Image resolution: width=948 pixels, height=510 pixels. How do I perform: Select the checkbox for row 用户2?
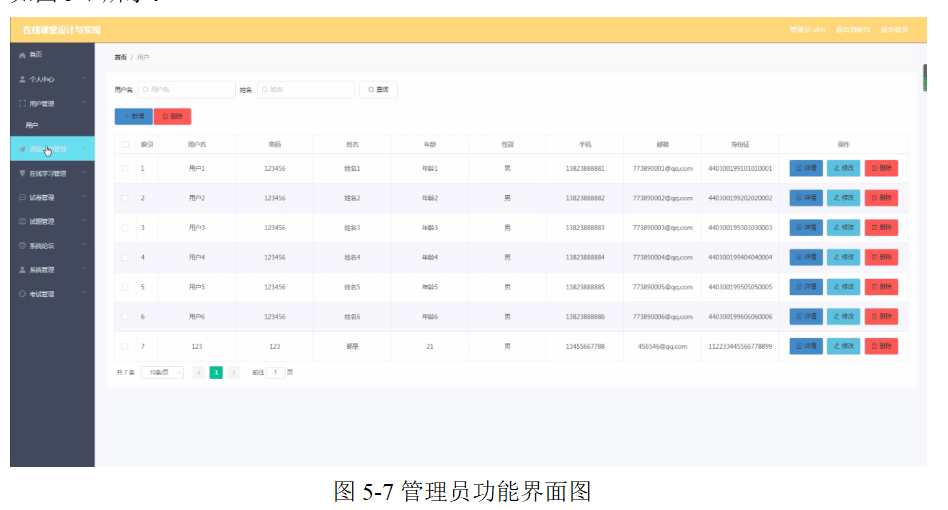(125, 198)
